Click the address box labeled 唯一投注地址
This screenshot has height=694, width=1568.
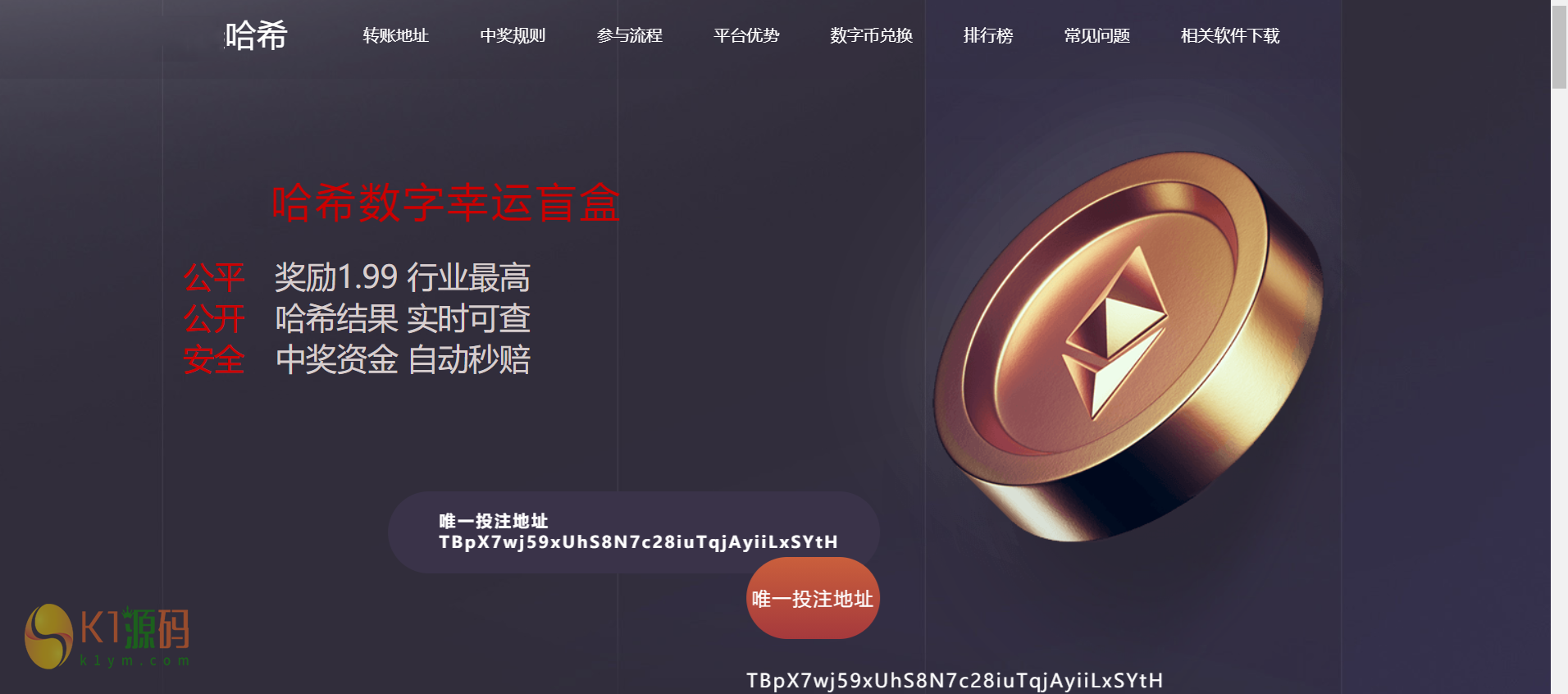[x=634, y=532]
